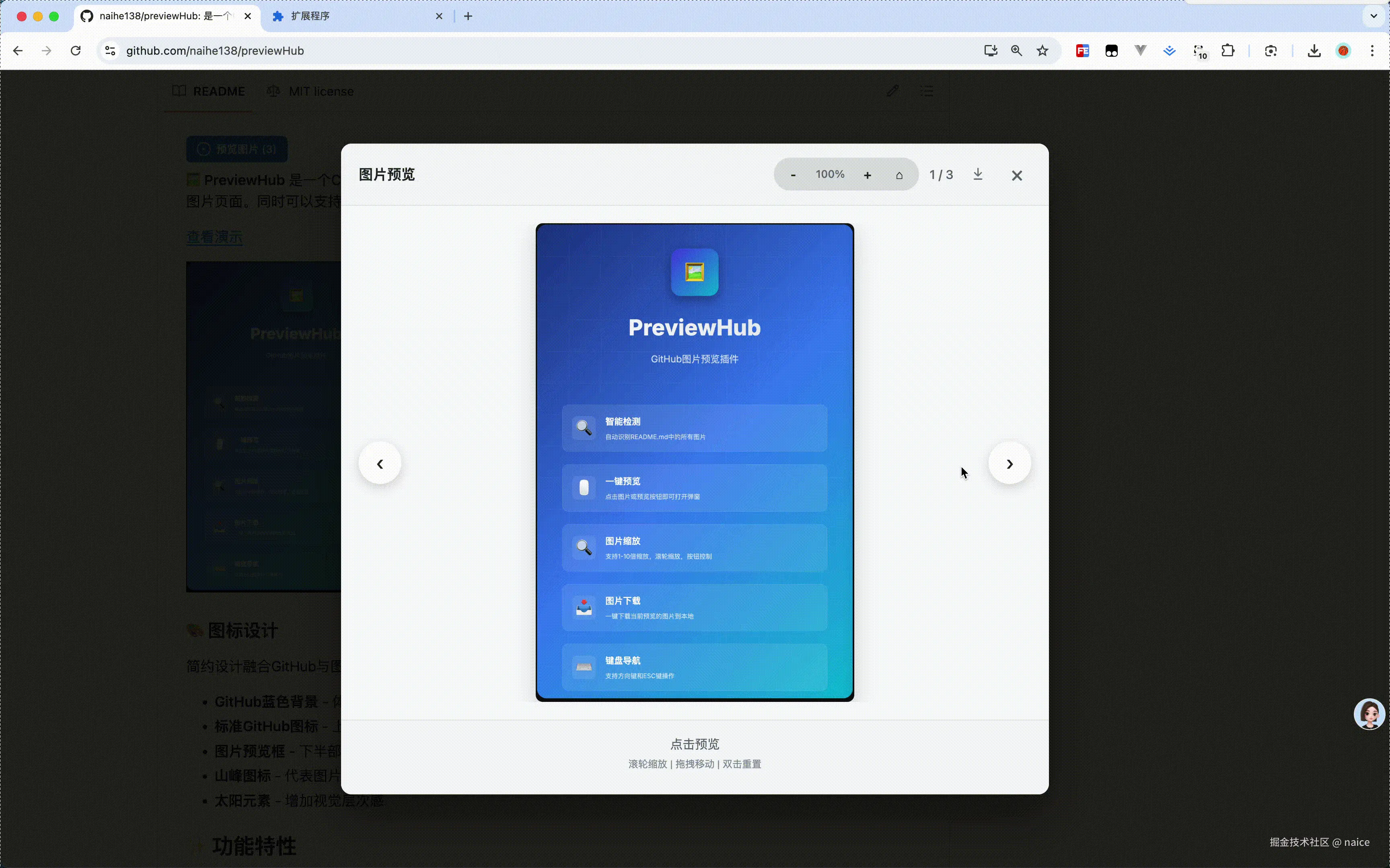Open README outline list icon
Image resolution: width=1390 pixels, height=868 pixels.
tap(927, 91)
